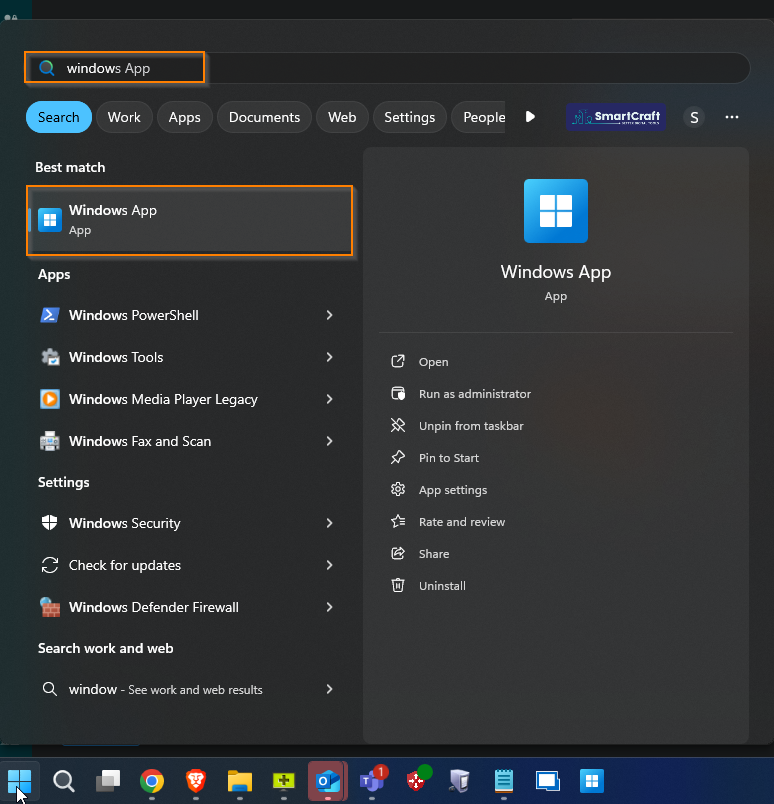Click the green monitor app on taskbar
The width and height of the screenshot is (774, 804).
(x=284, y=781)
